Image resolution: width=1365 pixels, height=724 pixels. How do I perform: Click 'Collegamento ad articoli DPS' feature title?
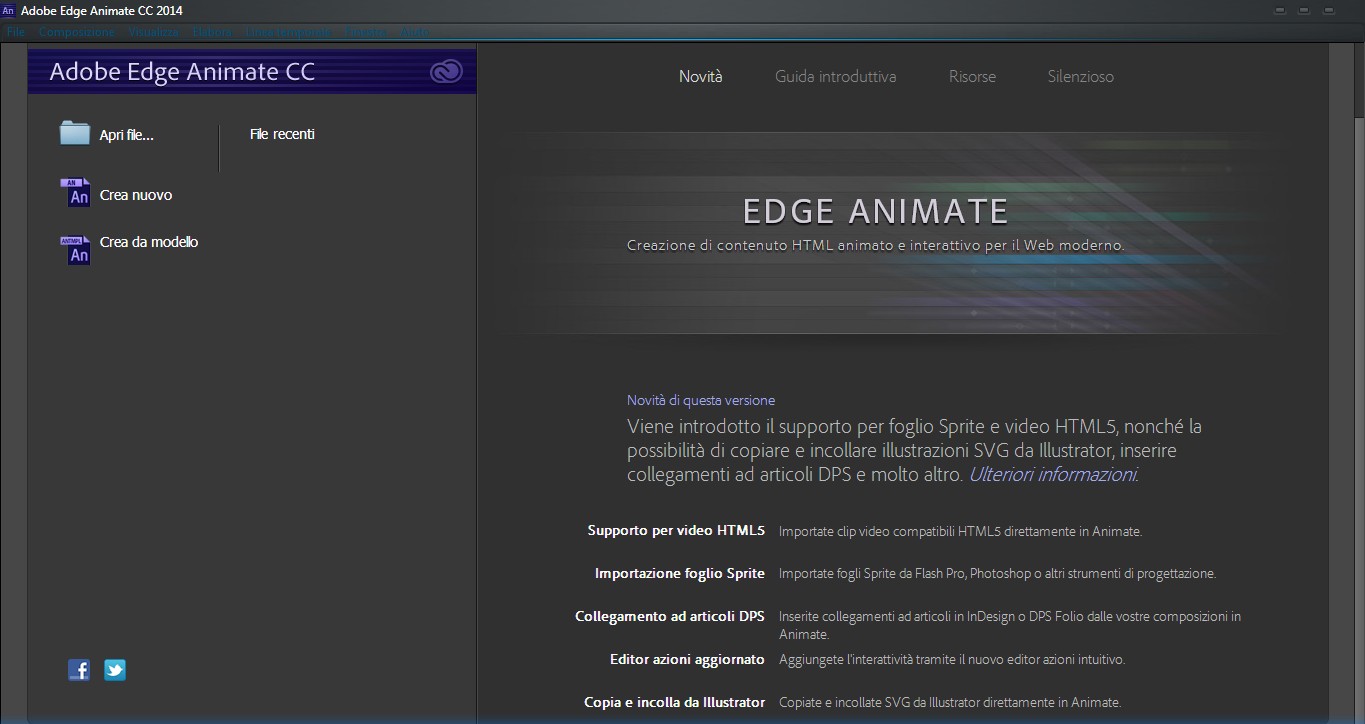(x=670, y=616)
